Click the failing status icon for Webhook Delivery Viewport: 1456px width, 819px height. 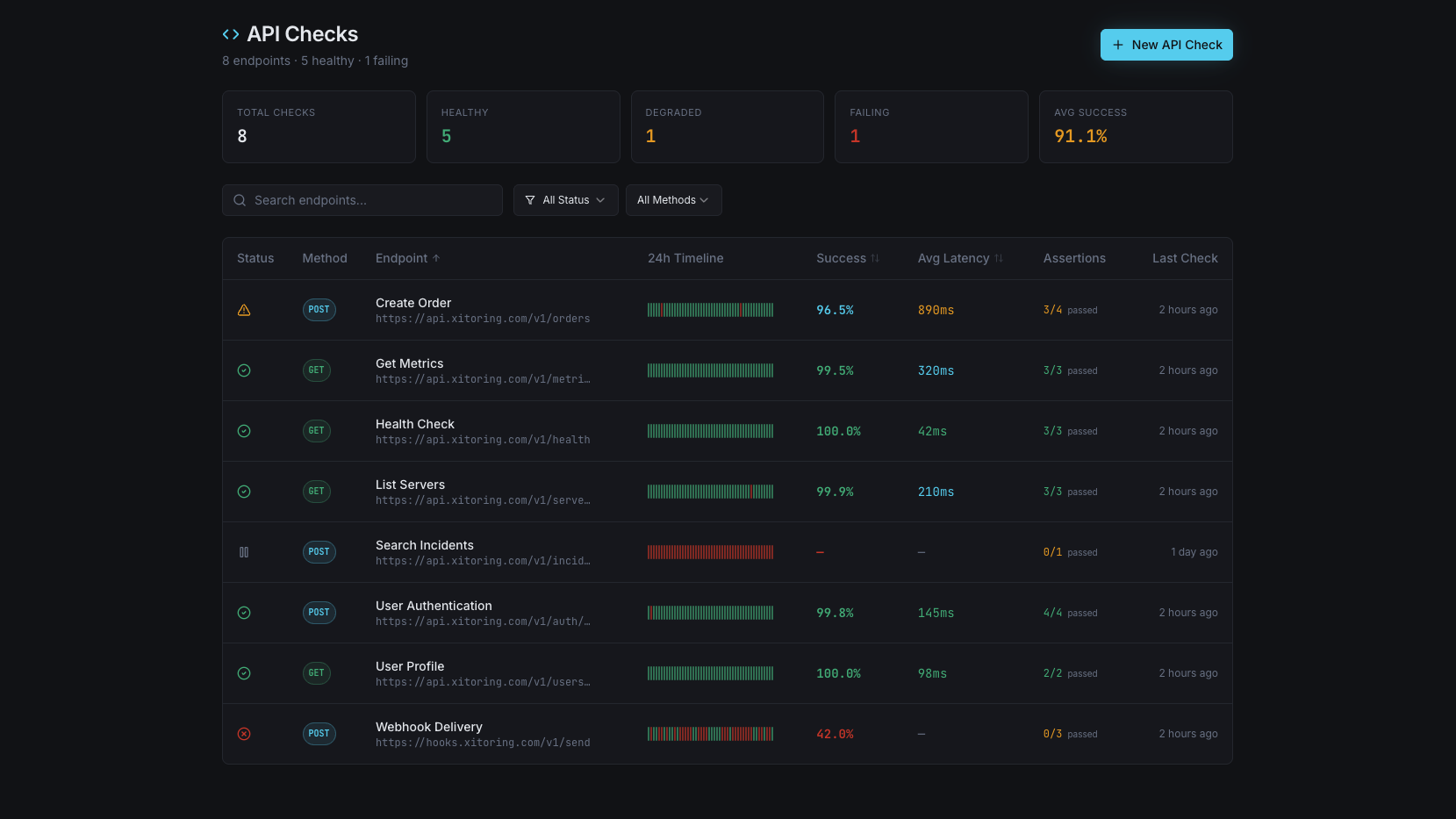(x=244, y=734)
